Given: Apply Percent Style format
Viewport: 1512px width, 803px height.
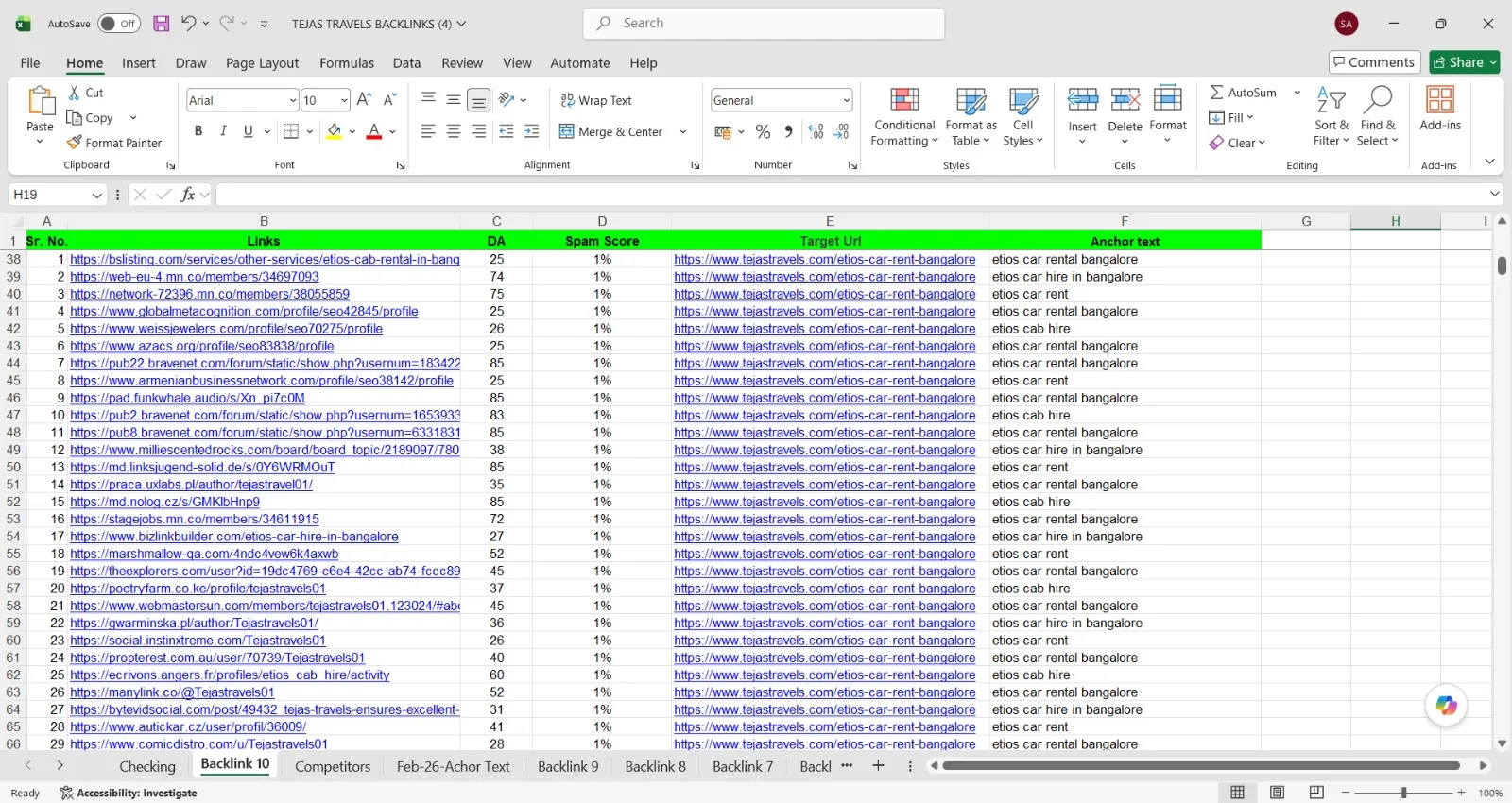Looking at the screenshot, I should pos(764,132).
